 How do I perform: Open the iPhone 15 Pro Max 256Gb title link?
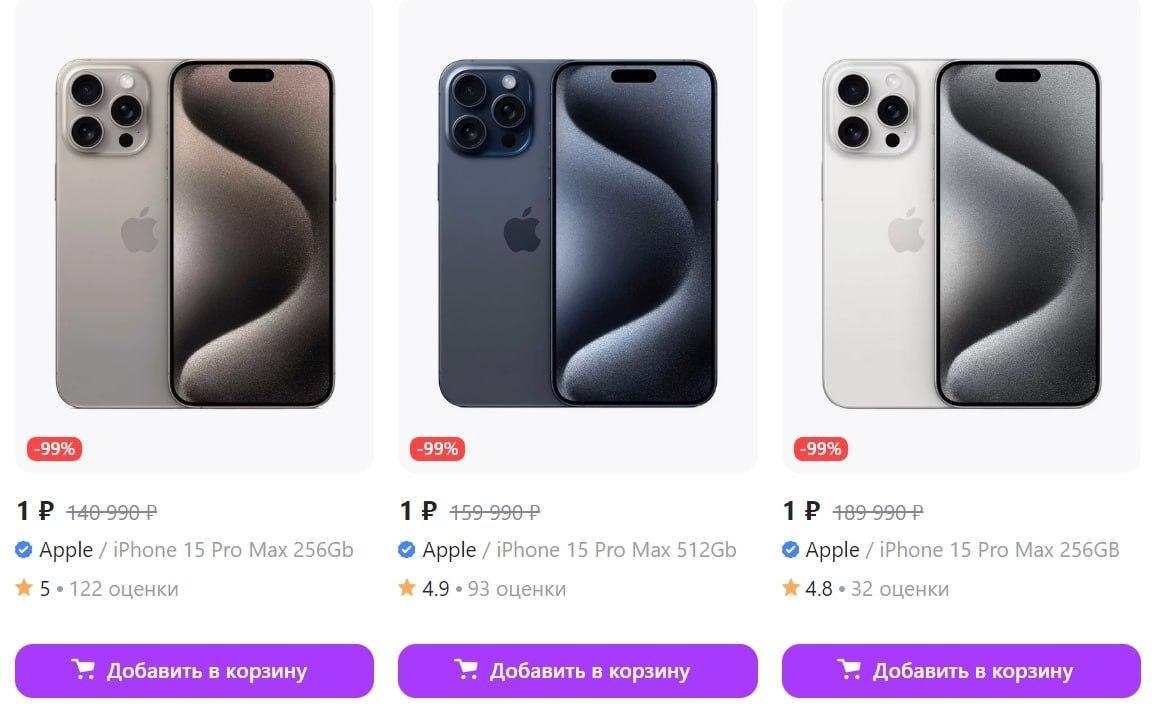click(x=233, y=550)
